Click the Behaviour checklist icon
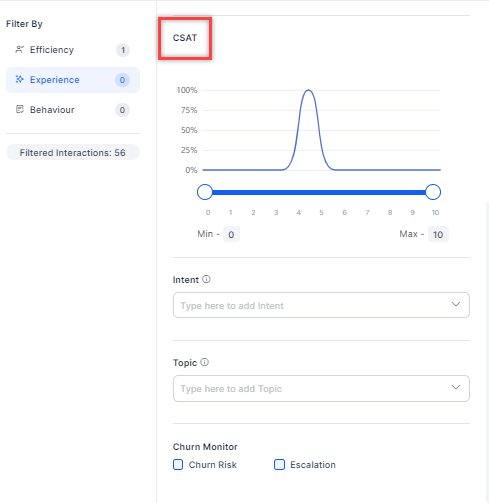This screenshot has width=489, height=503. [20, 109]
